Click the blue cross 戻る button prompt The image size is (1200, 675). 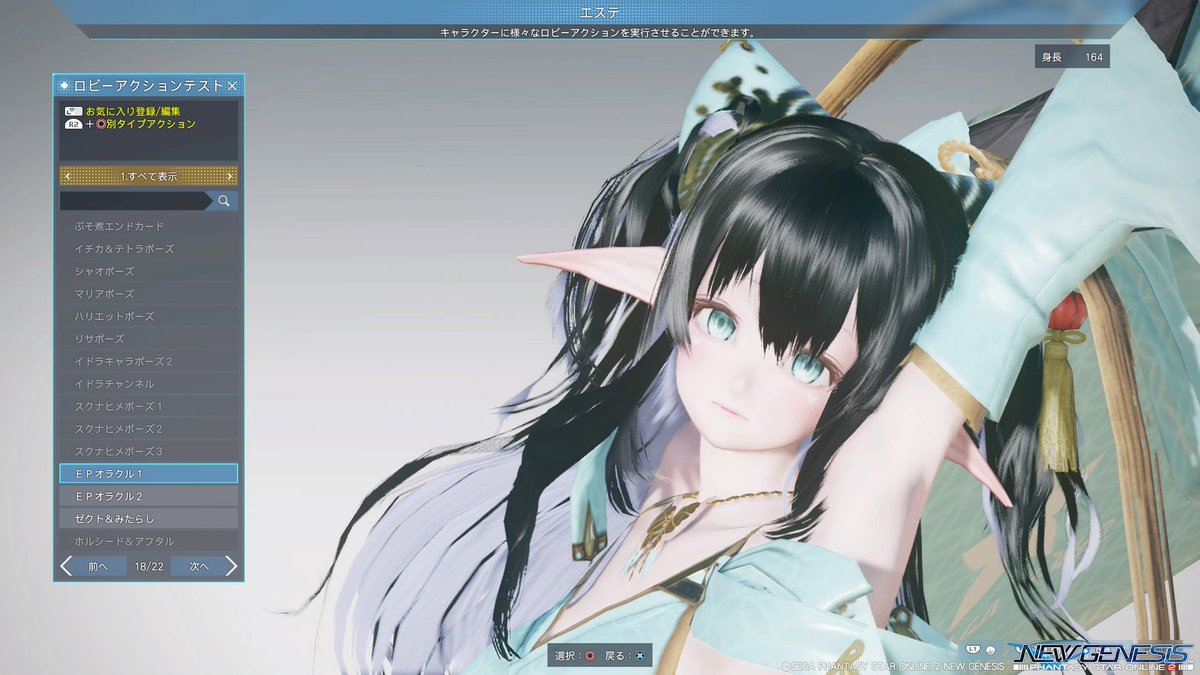640,656
